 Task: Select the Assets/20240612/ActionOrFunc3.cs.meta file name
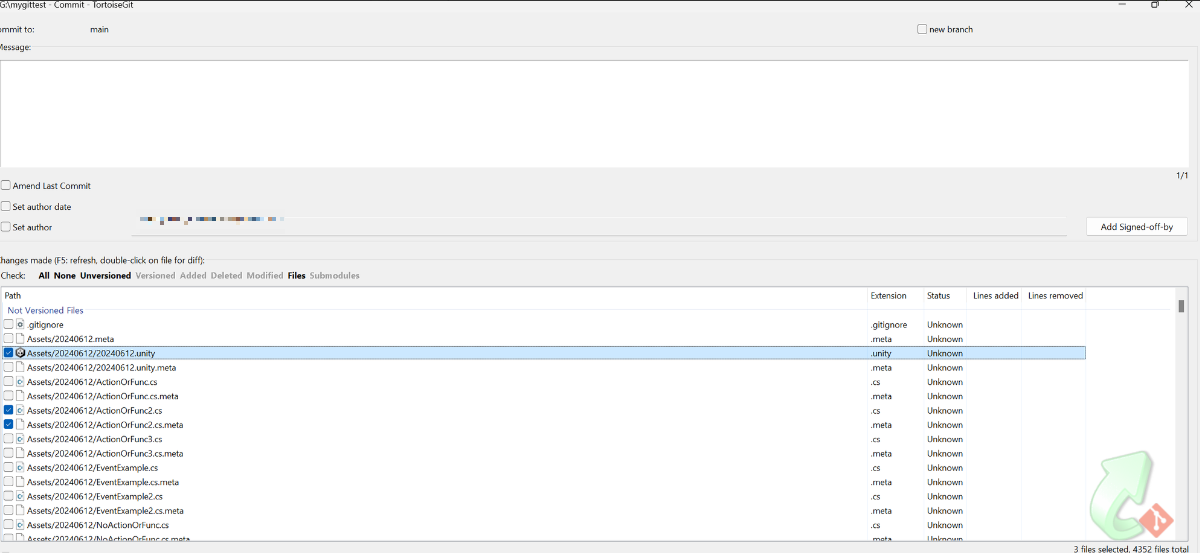click(x=105, y=454)
